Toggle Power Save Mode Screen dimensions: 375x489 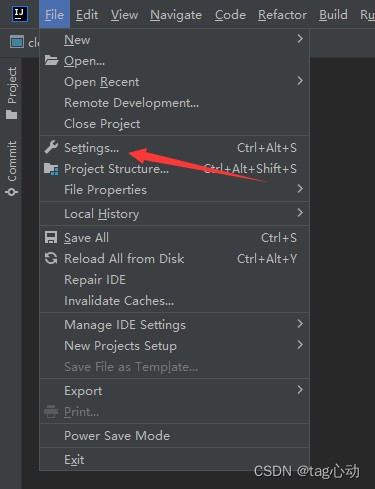175,435
